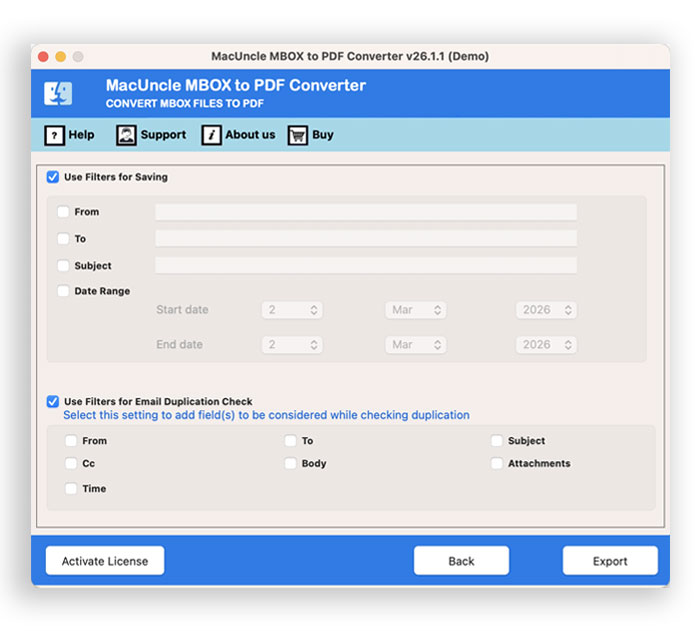Click the About us info icon

(x=211, y=135)
